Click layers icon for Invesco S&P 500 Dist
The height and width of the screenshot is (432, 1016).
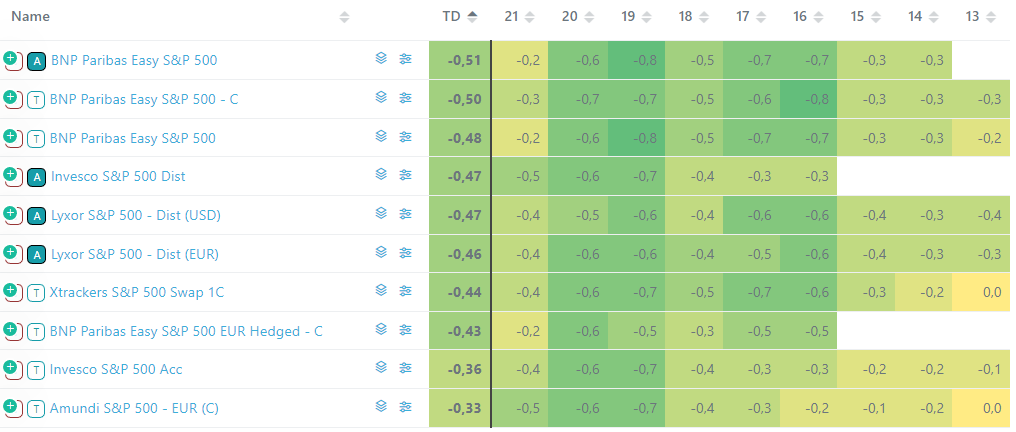381,175
